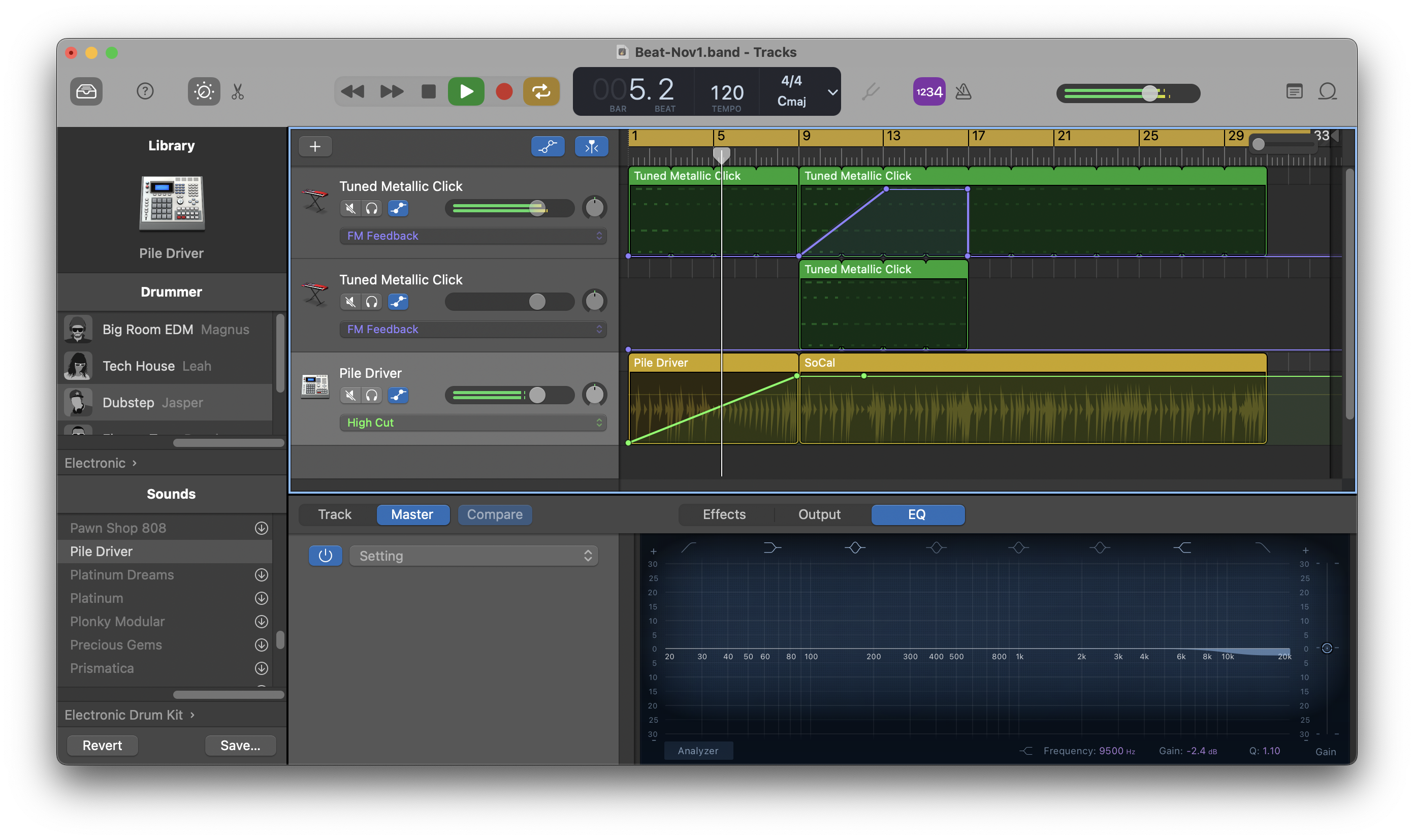Click the Pile Driver track drum machine icon
This screenshot has height=840, width=1414.
[315, 386]
